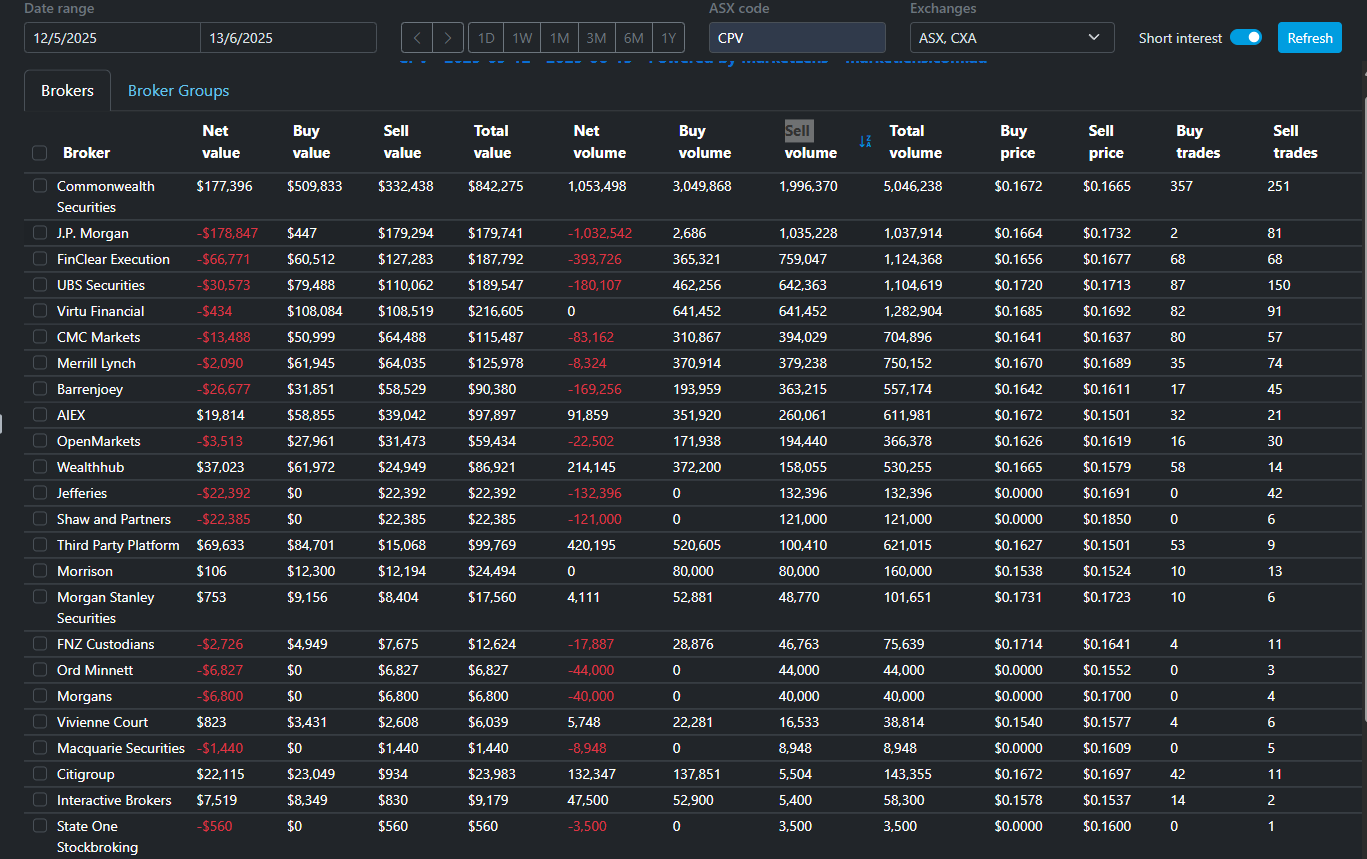The image size is (1367, 859).
Task: Select the FinClear Execution checkbox
Action: 40,259
